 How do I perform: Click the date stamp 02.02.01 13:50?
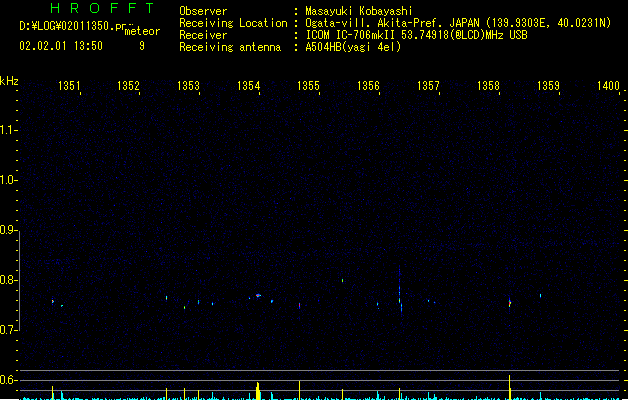click(61, 46)
